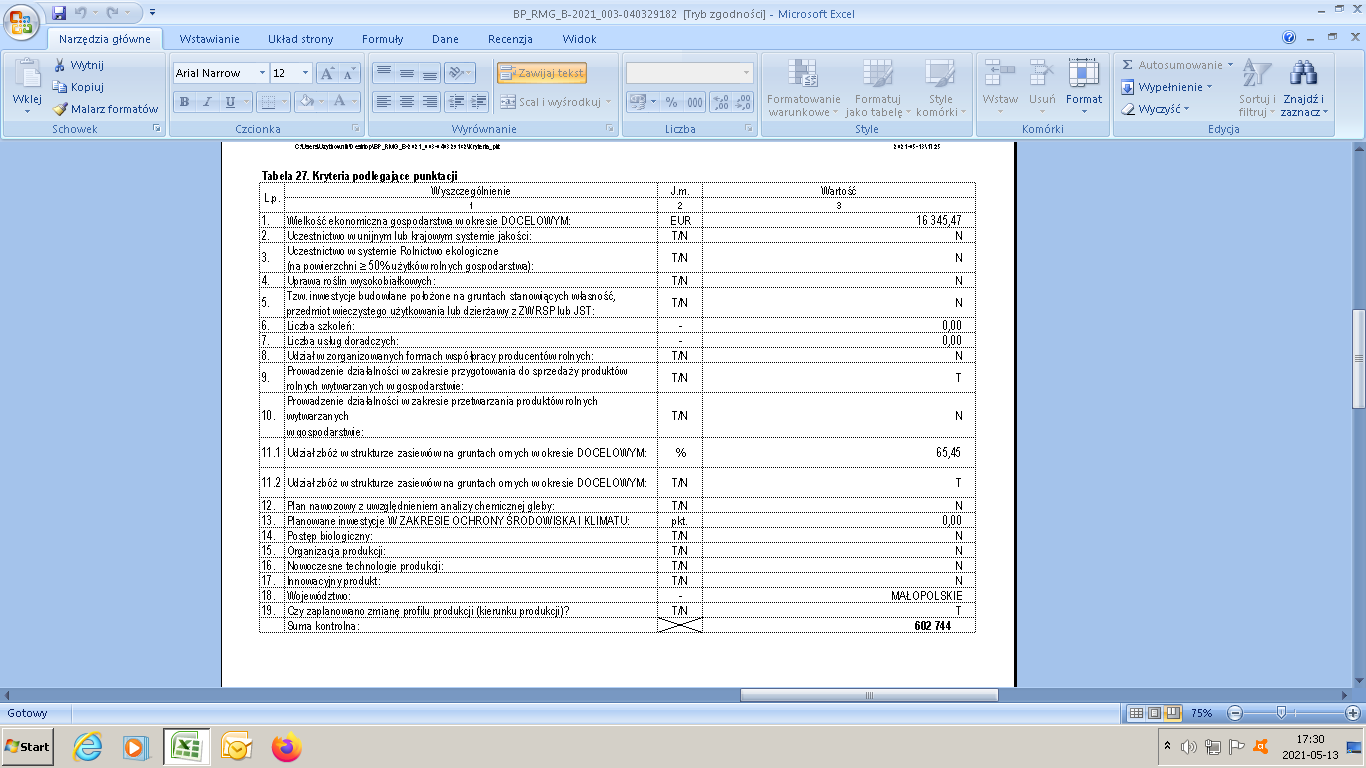The image size is (1366, 768).
Task: Open the Arial Narrow font dropdown
Action: 262,74
